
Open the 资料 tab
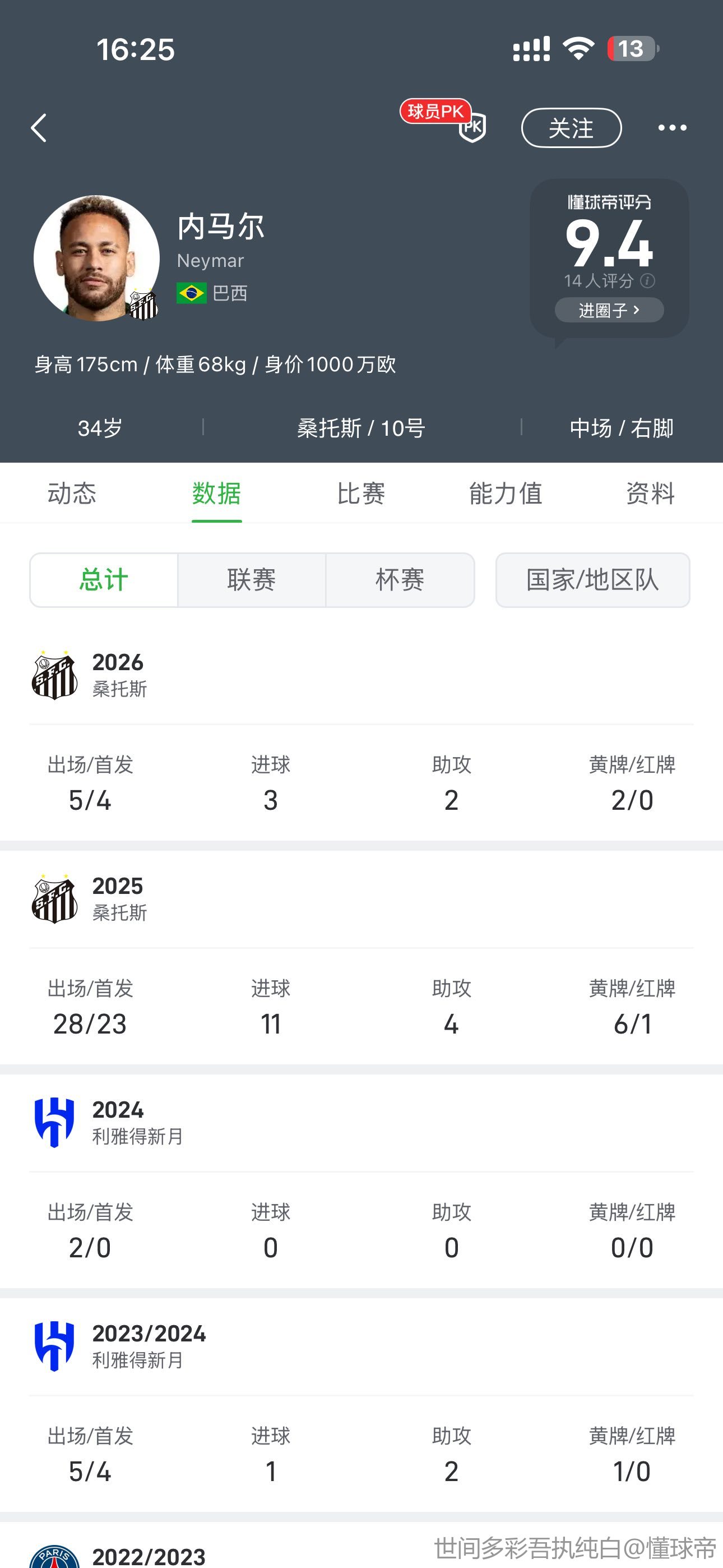tap(650, 493)
